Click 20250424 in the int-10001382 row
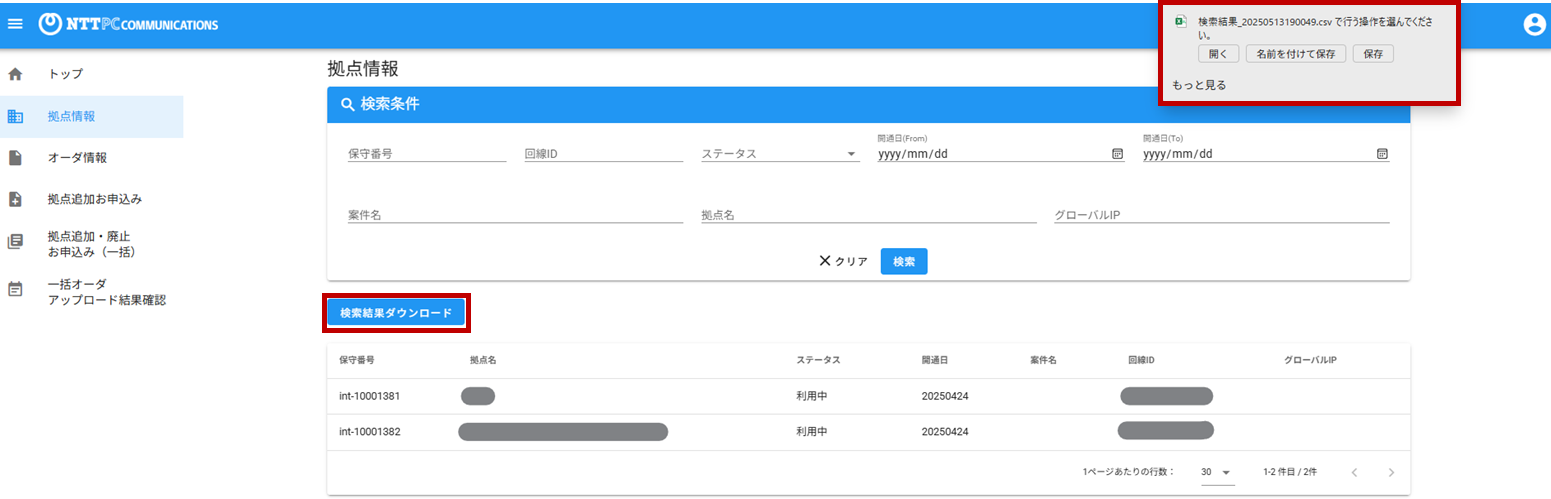1551x499 pixels. click(x=945, y=432)
